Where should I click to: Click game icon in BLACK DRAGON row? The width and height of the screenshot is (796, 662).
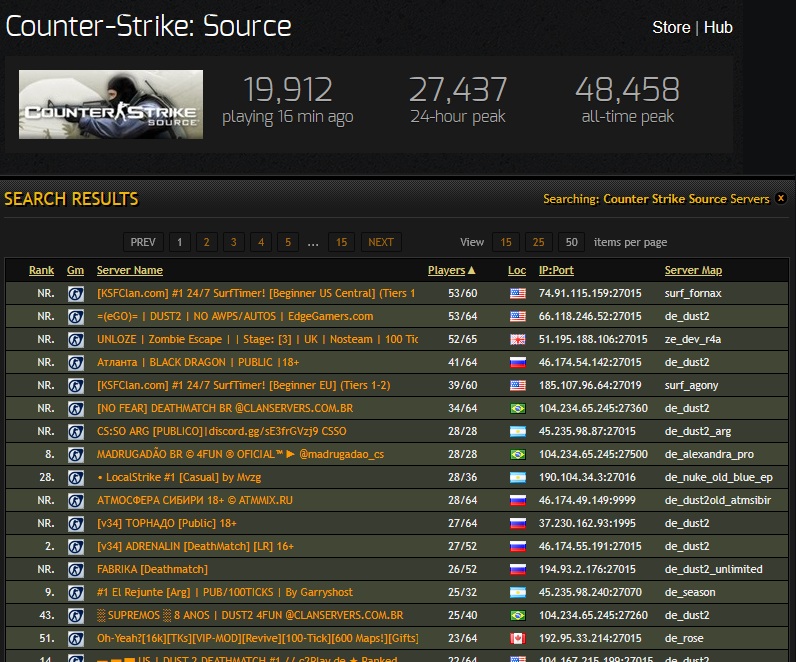pos(76,362)
